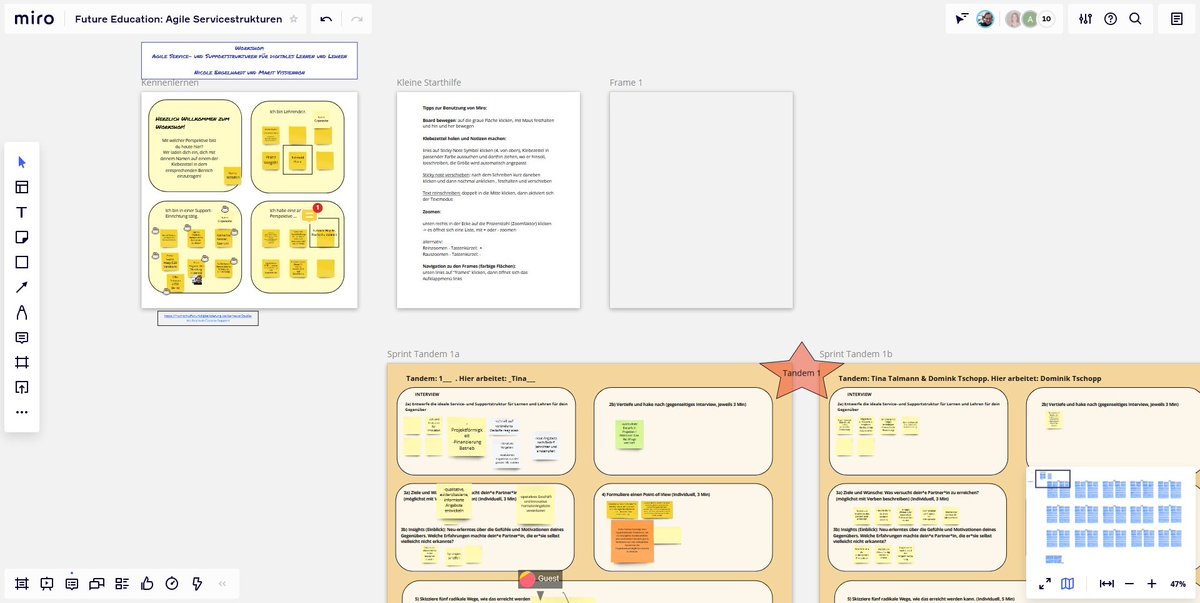Open the Notes panel icon

(1176, 19)
